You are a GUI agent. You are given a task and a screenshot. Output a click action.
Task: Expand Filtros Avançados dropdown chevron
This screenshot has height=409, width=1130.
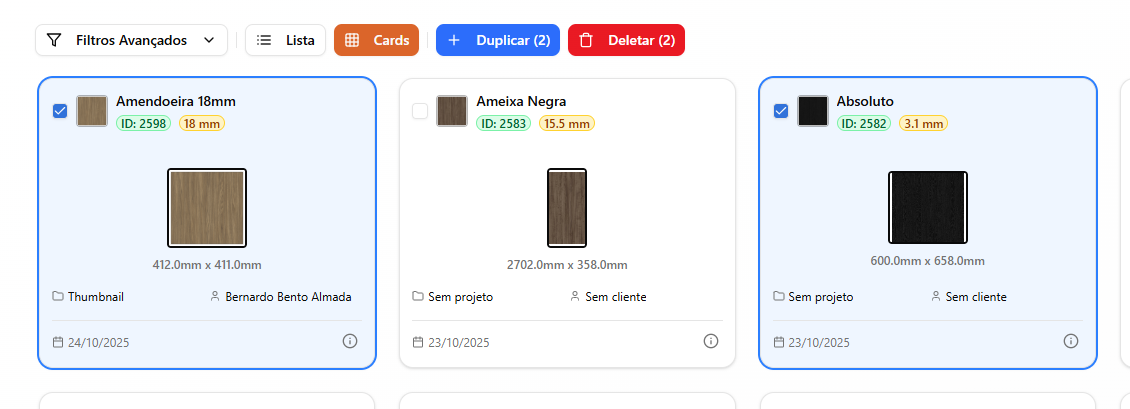tap(209, 40)
